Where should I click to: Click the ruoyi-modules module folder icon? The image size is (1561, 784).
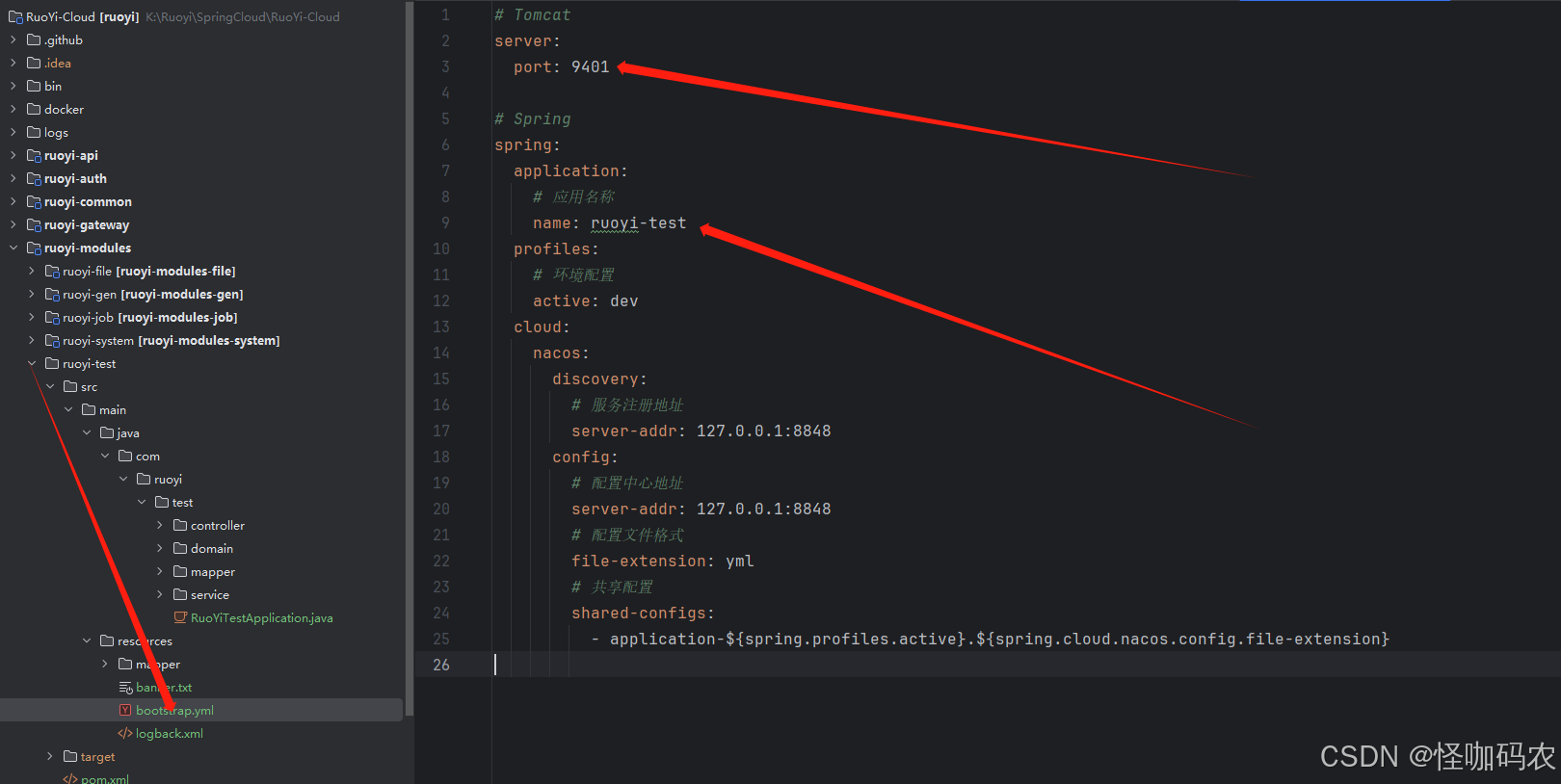click(34, 248)
